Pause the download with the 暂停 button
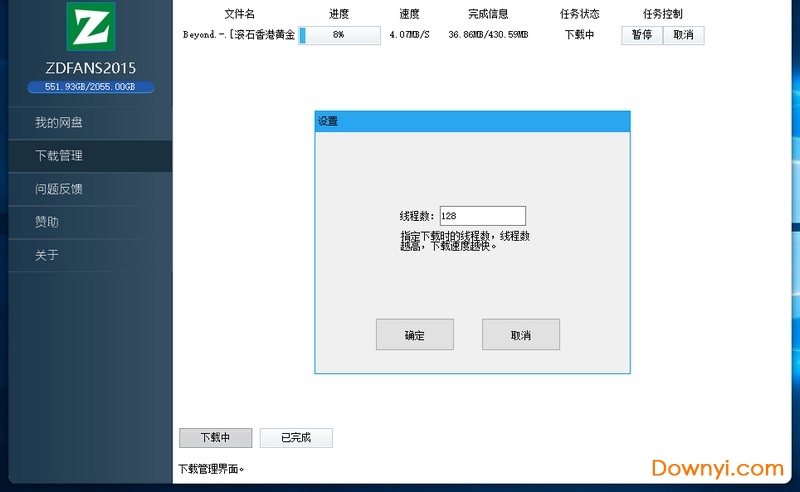This screenshot has height=492, width=800. point(642,35)
